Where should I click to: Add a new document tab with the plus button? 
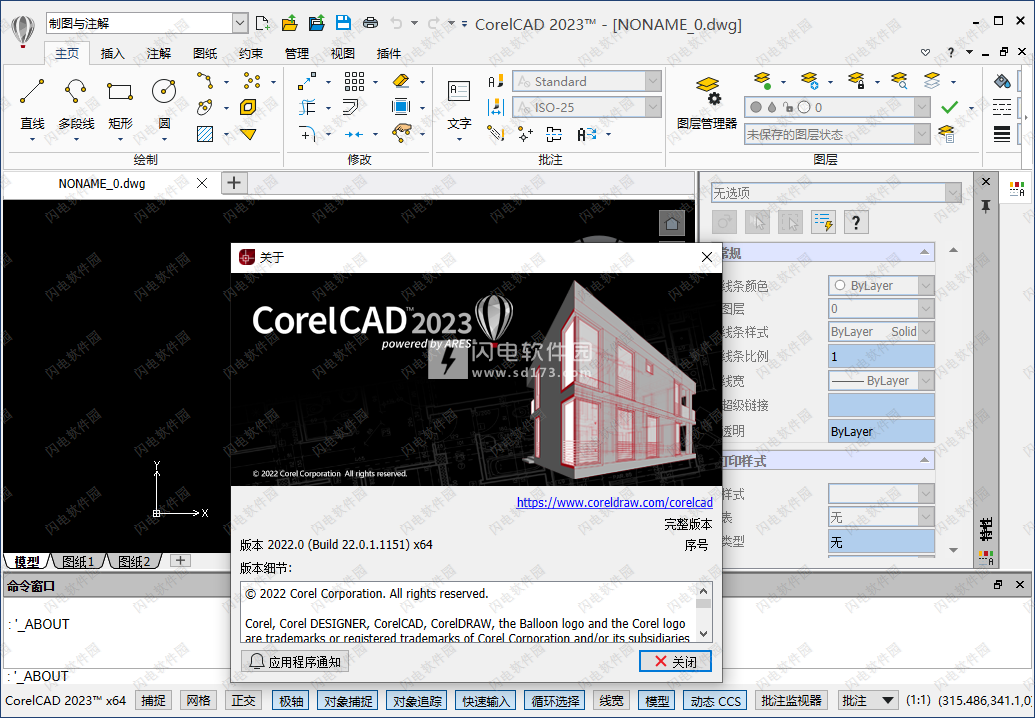234,183
